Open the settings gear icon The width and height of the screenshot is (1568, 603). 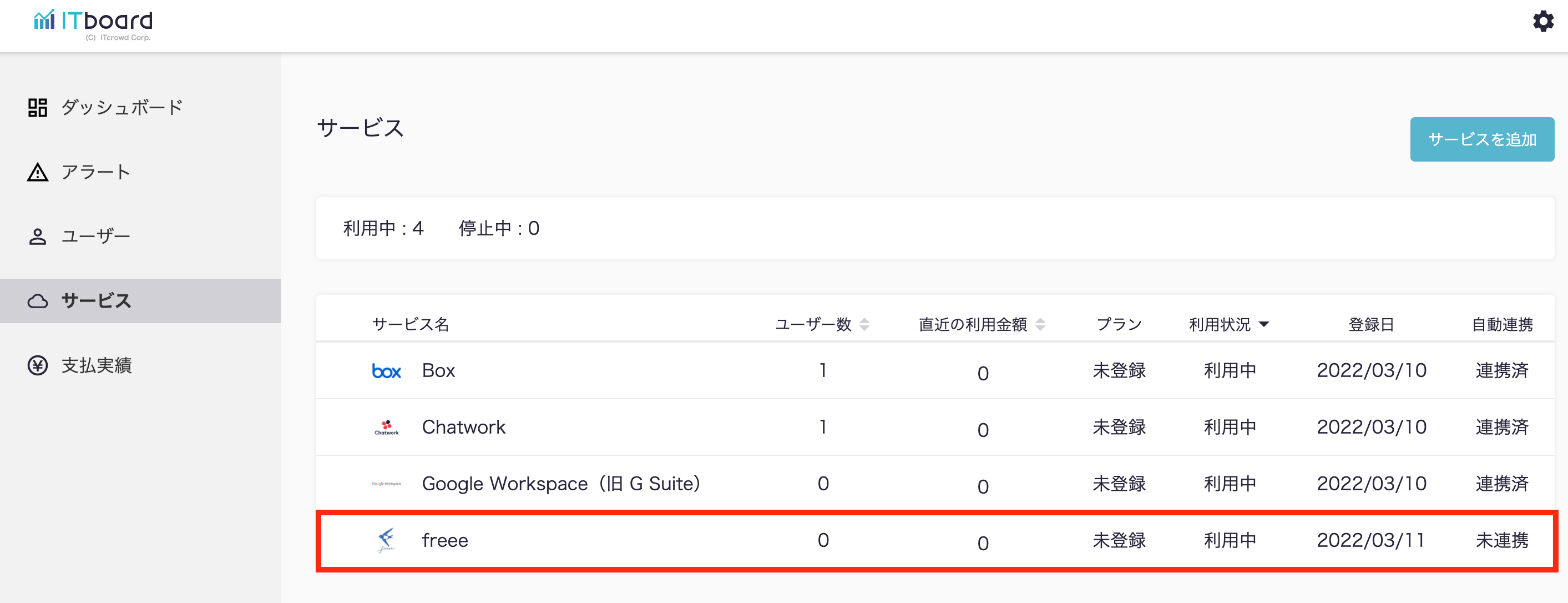tap(1542, 21)
